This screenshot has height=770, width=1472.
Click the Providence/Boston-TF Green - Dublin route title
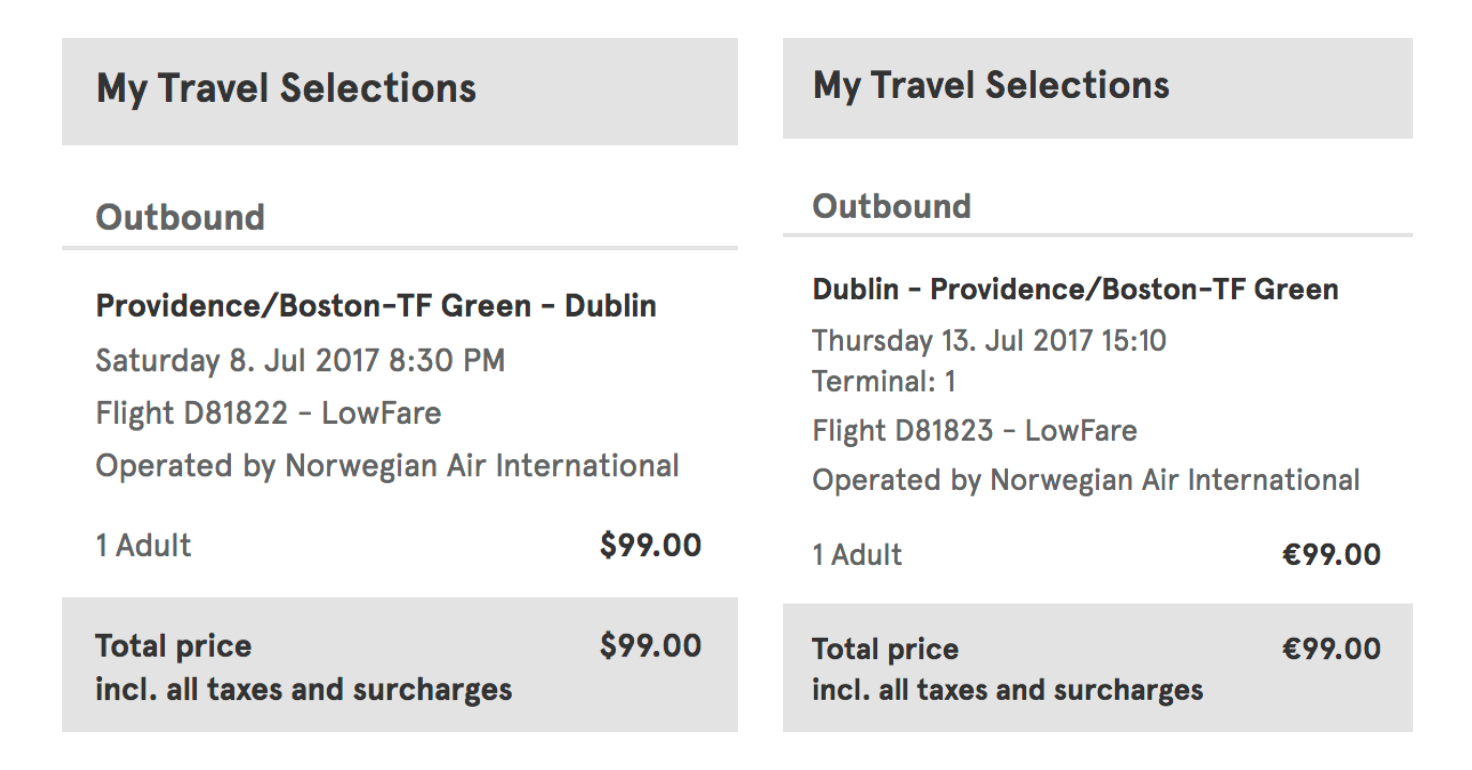[x=376, y=306]
